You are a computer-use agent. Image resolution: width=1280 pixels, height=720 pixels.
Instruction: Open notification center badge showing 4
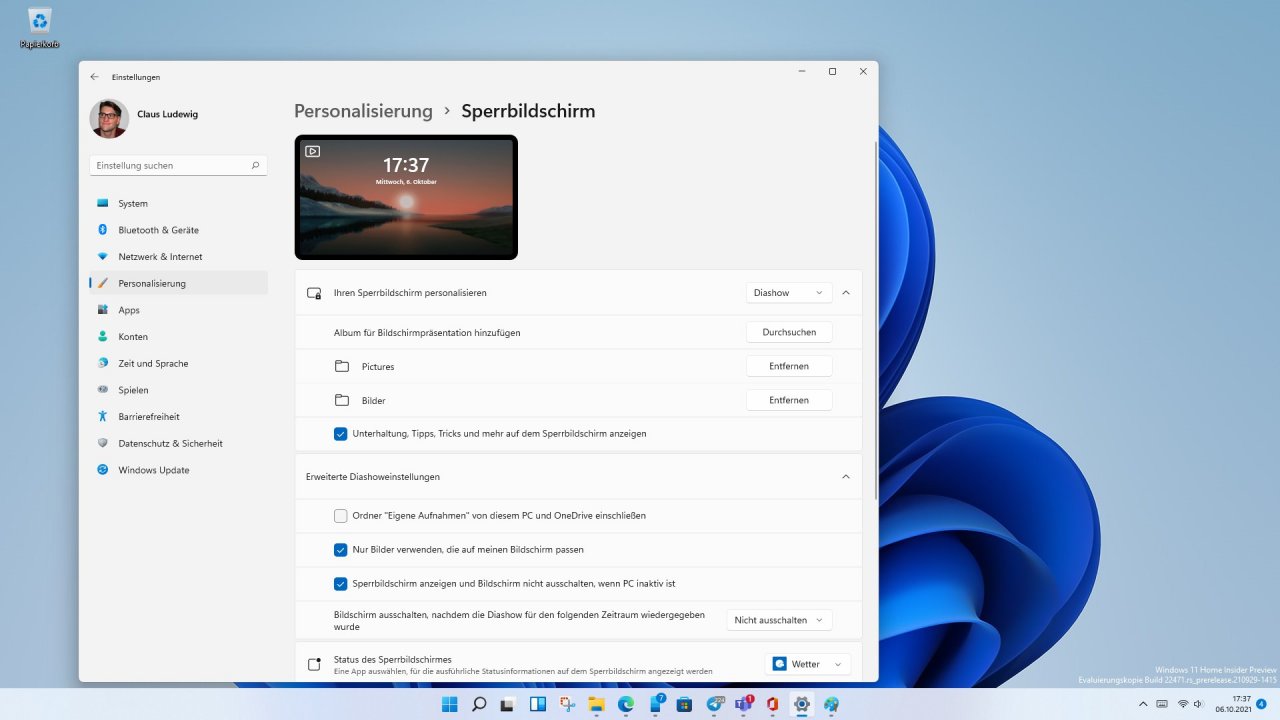tap(1261, 704)
